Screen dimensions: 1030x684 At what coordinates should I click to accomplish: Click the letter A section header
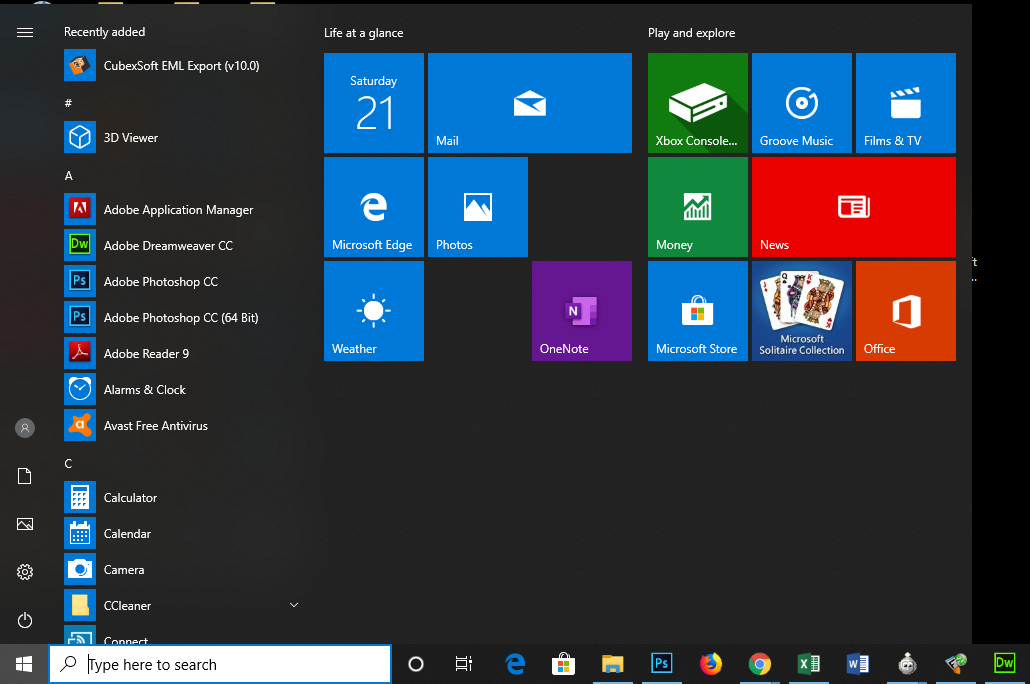[68, 176]
